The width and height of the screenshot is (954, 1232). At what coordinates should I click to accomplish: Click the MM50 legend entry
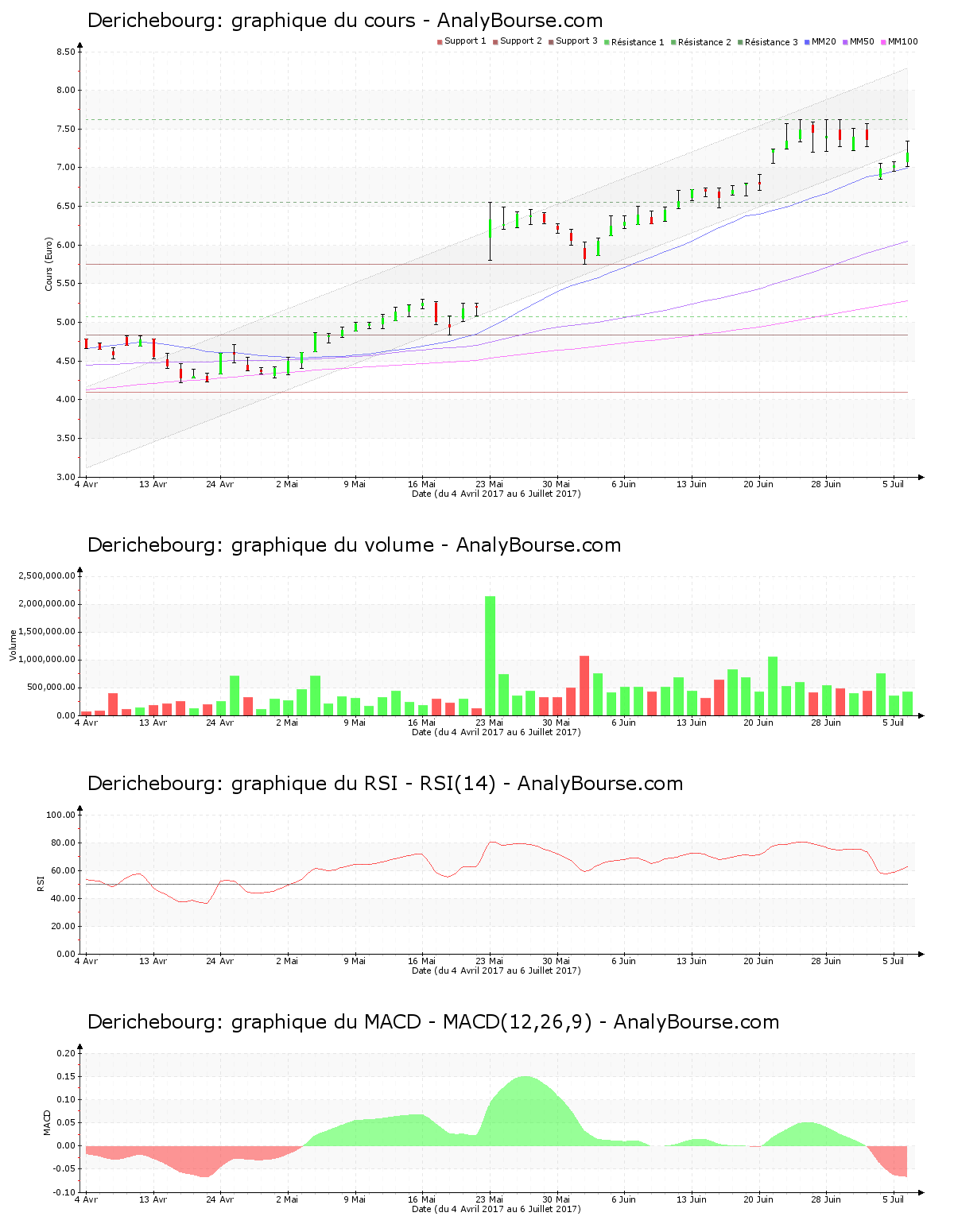[x=858, y=41]
